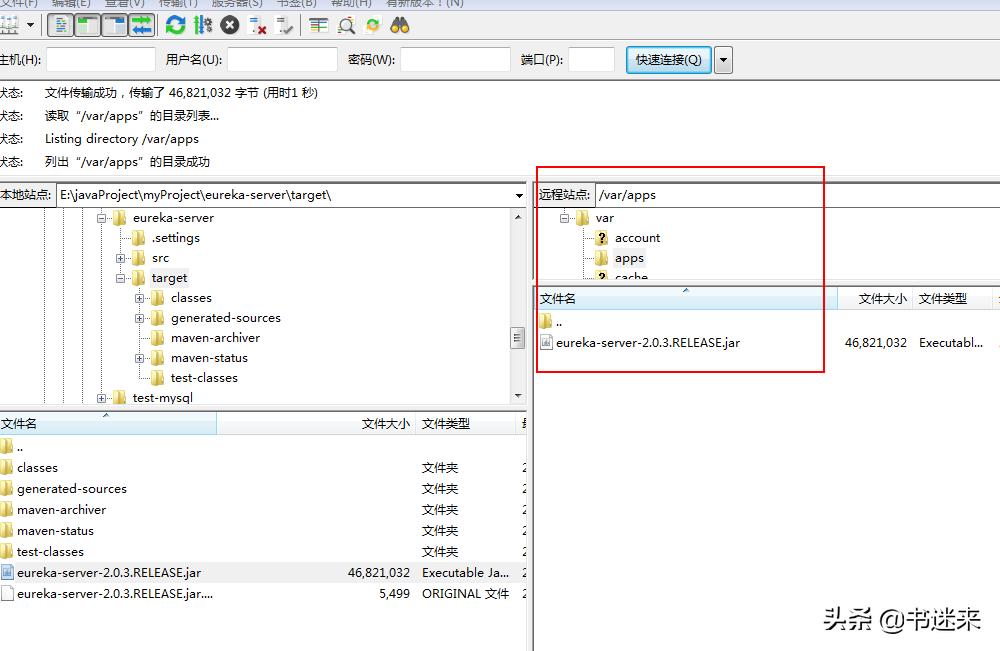Sort remote list by 文件大小 column
The height and width of the screenshot is (651, 1000).
876,299
